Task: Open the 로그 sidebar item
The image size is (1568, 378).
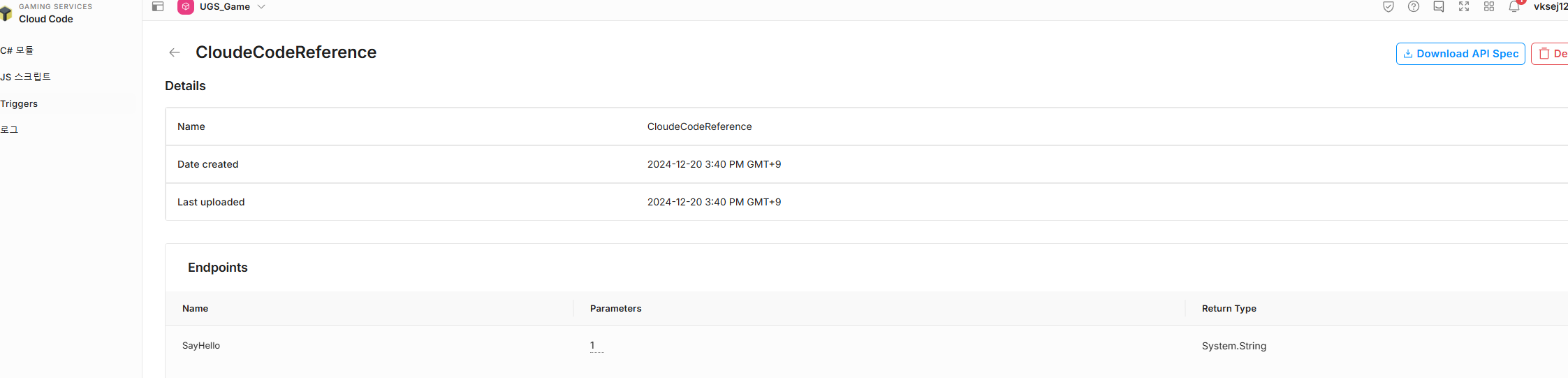Action: tap(10, 130)
